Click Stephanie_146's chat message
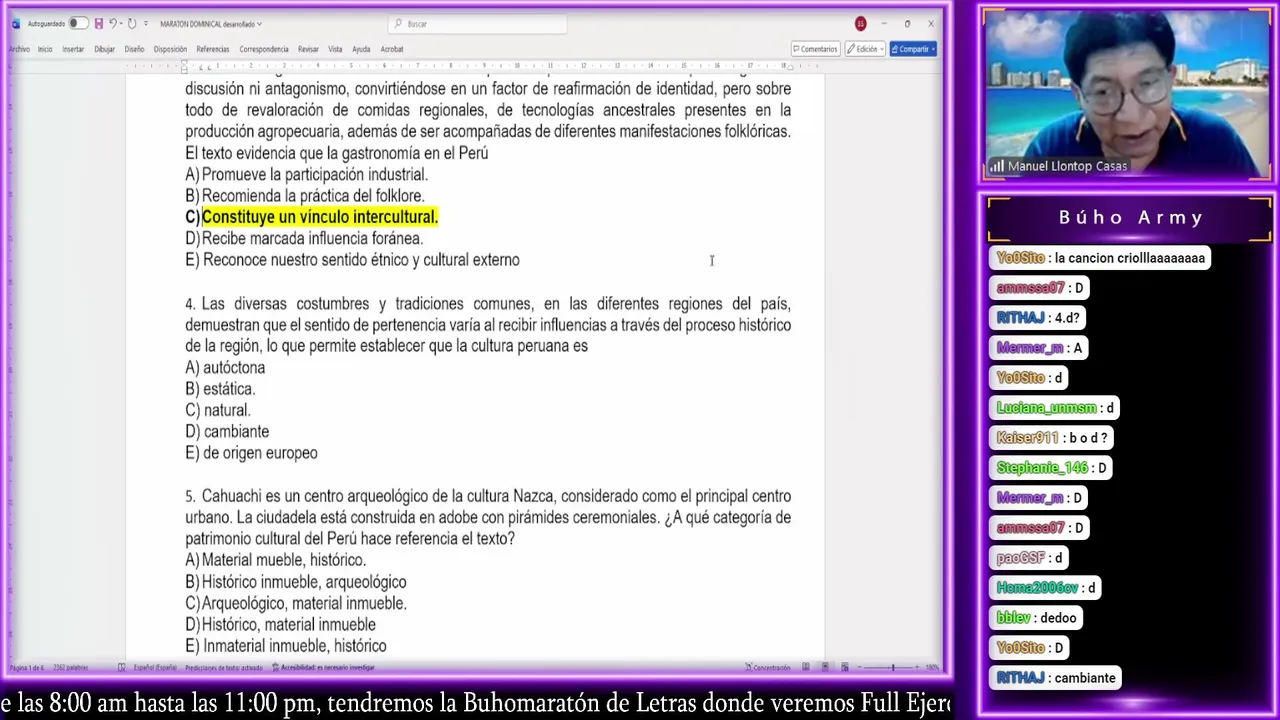This screenshot has height=720, width=1280. pyautogui.click(x=1051, y=468)
